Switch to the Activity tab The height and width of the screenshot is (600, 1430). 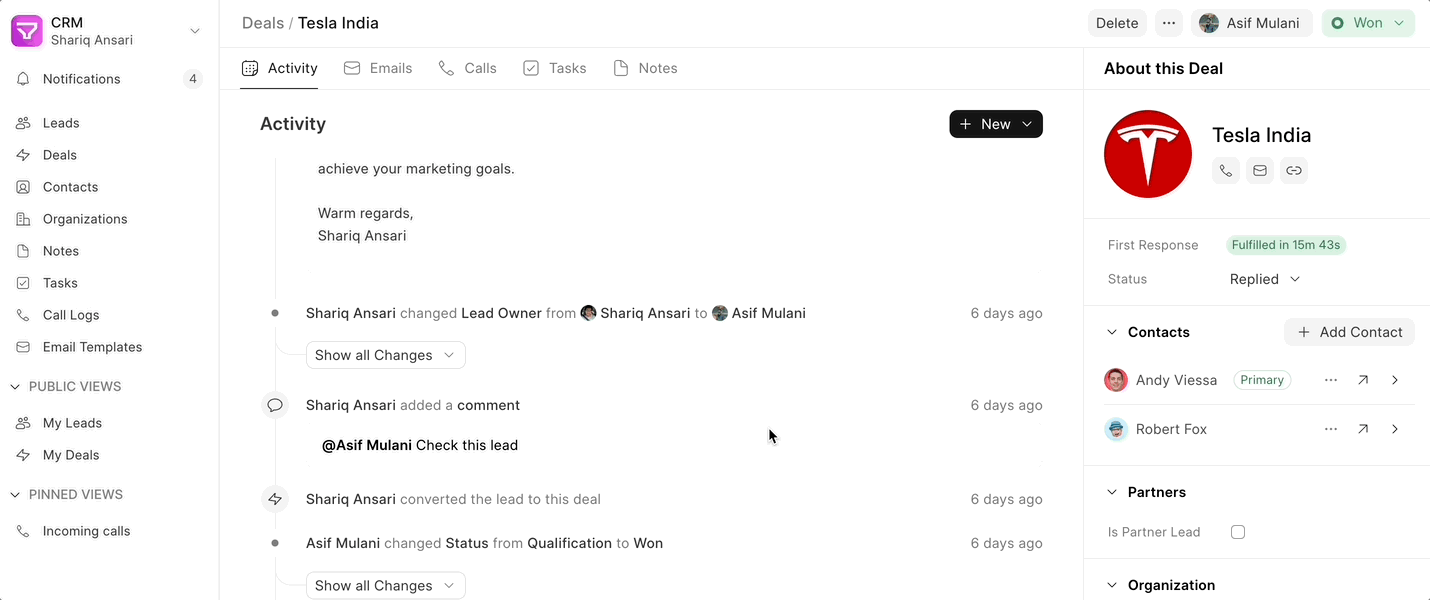(280, 68)
